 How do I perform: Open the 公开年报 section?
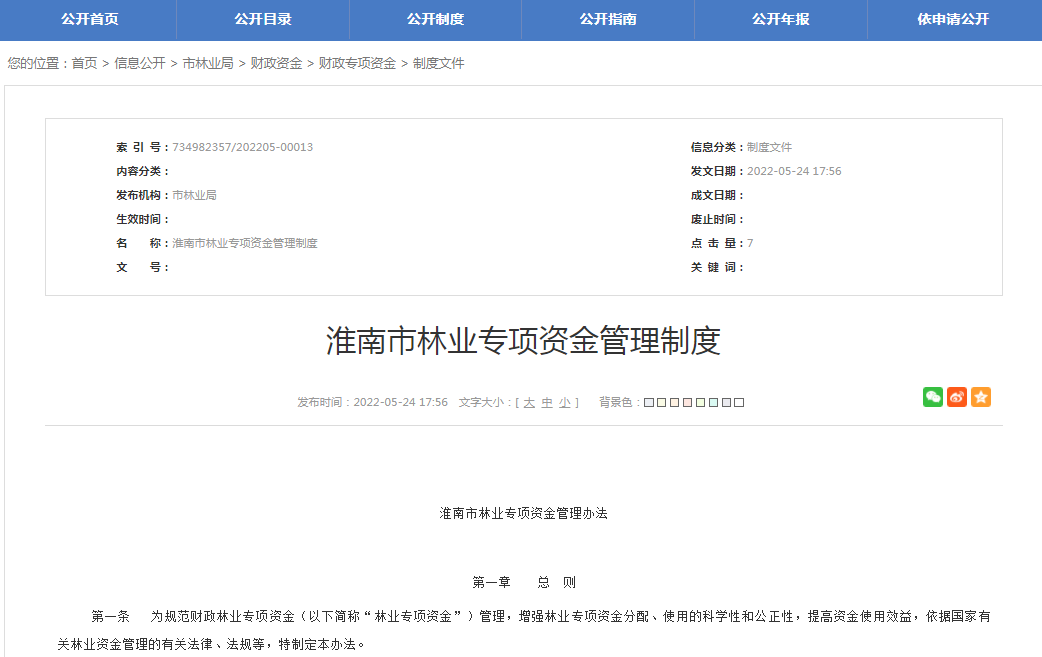(x=781, y=19)
